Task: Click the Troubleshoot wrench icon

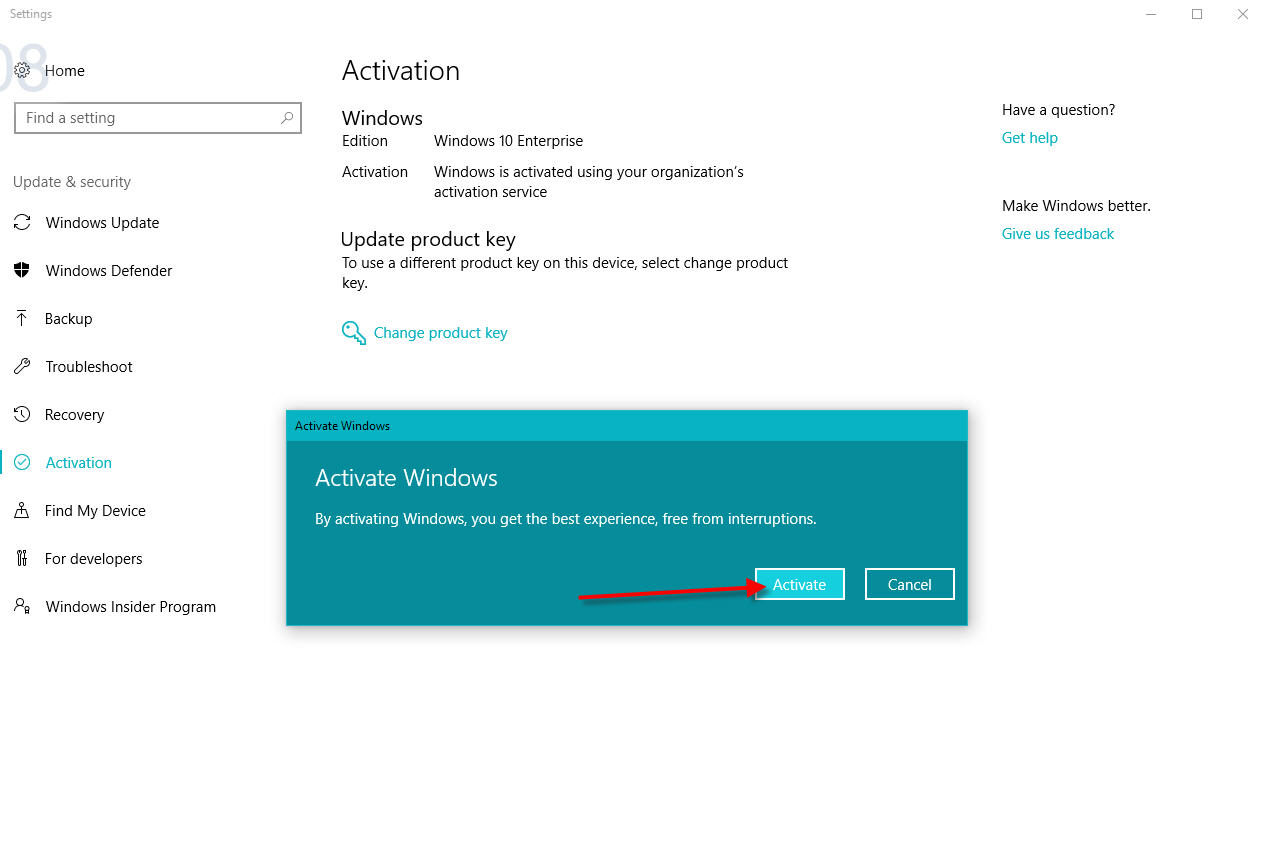Action: [x=22, y=367]
